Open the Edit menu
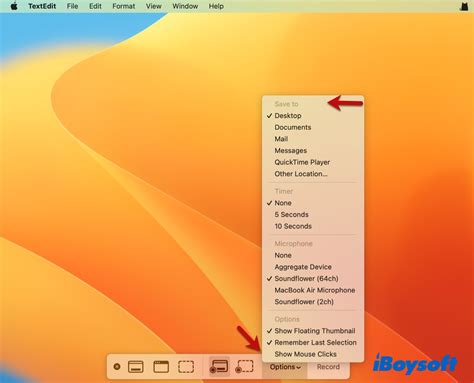The image size is (474, 383). (95, 6)
